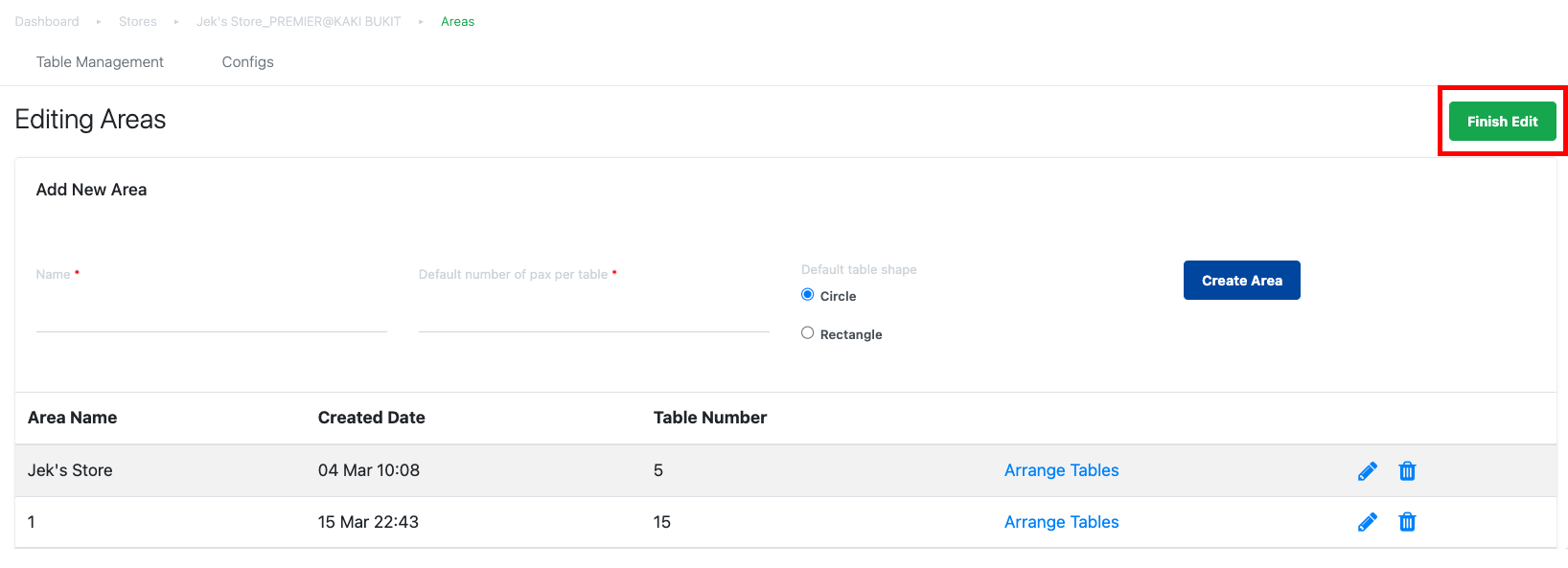The height and width of the screenshot is (568, 1568).
Task: Delete the Jek's Store area via trash icon
Action: 1407,471
